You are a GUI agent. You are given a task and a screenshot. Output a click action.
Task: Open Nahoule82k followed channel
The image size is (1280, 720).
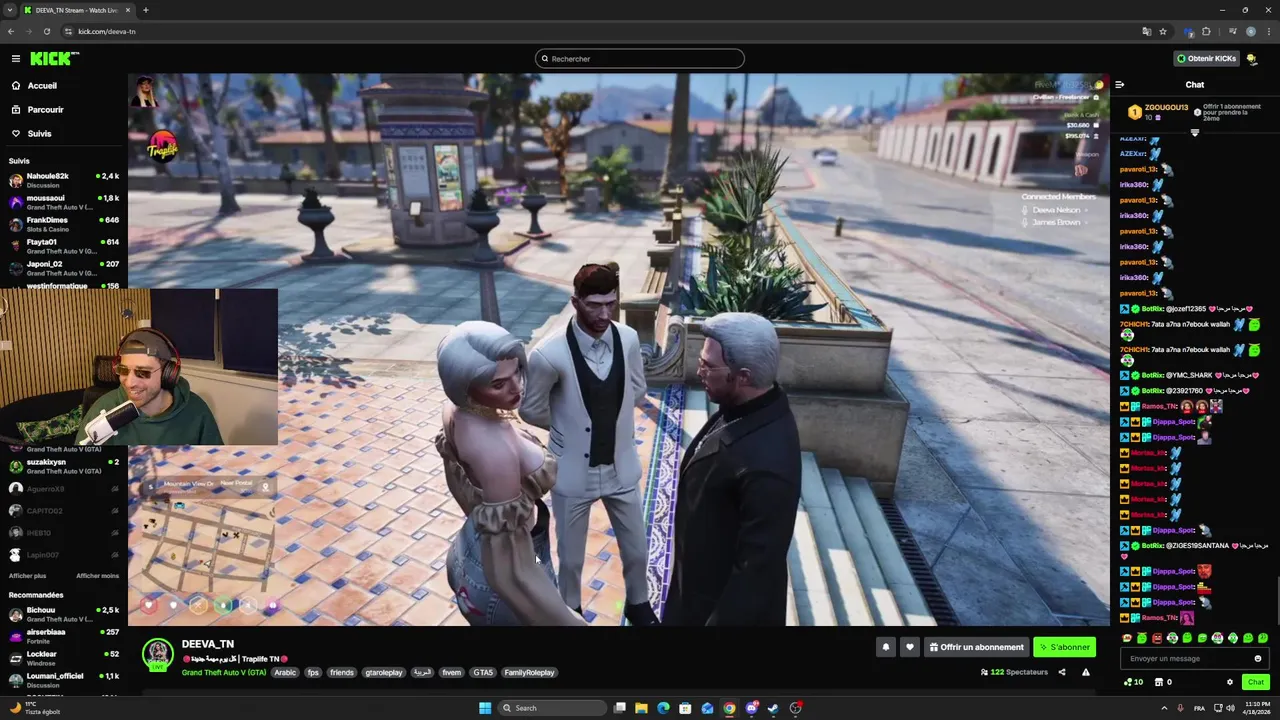62,180
